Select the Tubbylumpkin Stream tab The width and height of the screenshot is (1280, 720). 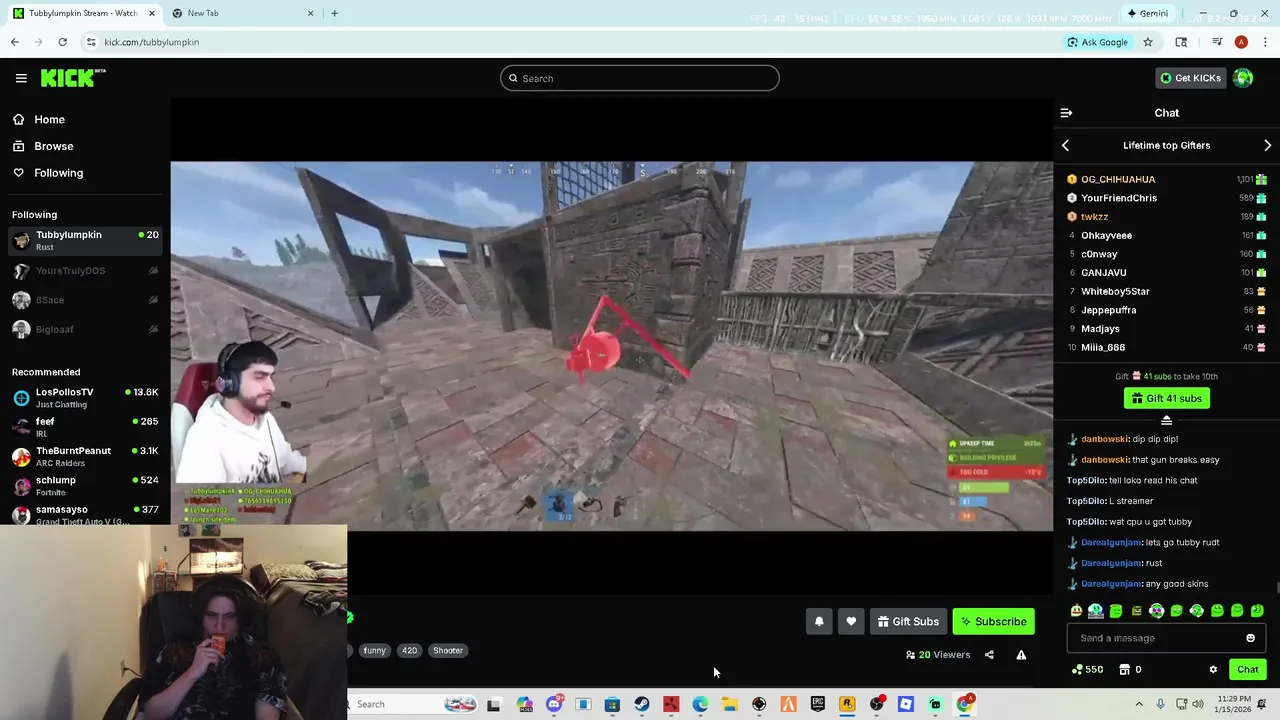click(x=83, y=13)
